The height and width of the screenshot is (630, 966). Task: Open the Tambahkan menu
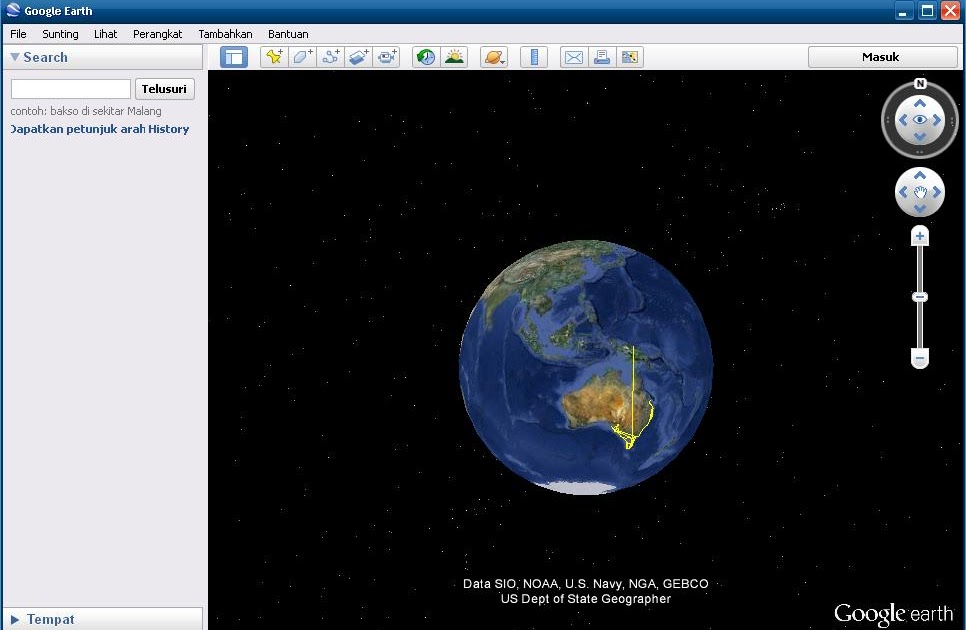(225, 34)
